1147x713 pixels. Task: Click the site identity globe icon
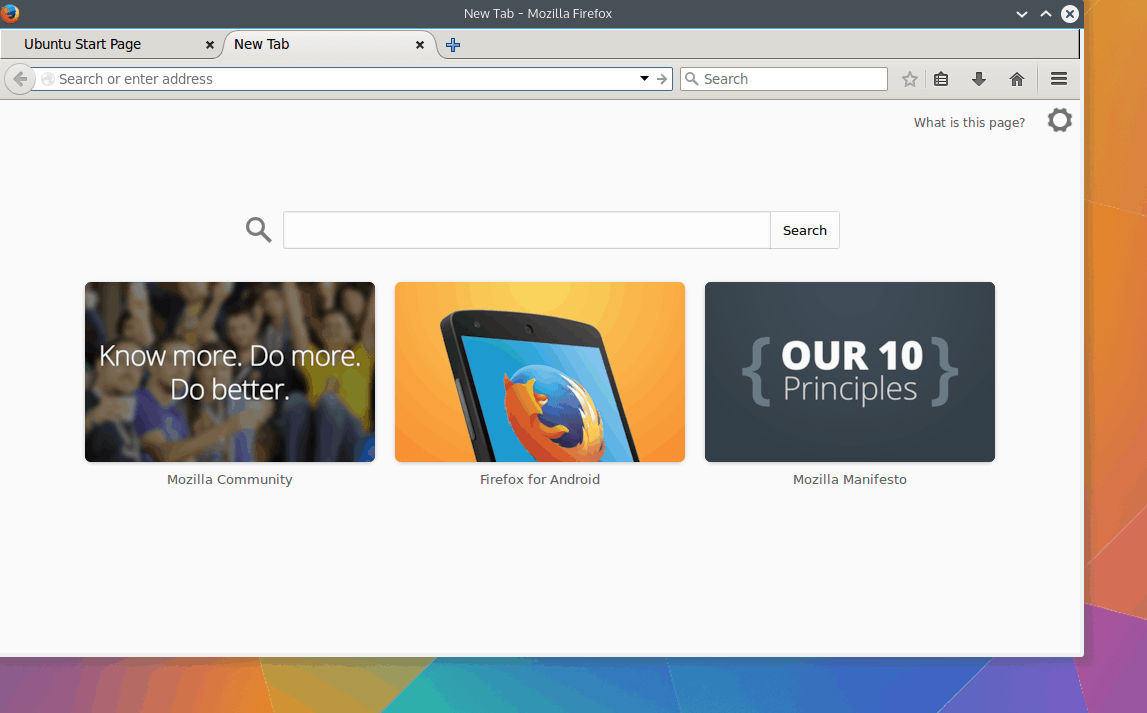pos(48,79)
